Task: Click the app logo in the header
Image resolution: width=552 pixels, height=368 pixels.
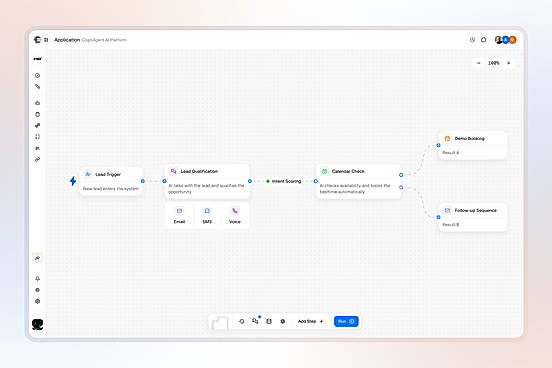Action: pyautogui.click(x=37, y=40)
